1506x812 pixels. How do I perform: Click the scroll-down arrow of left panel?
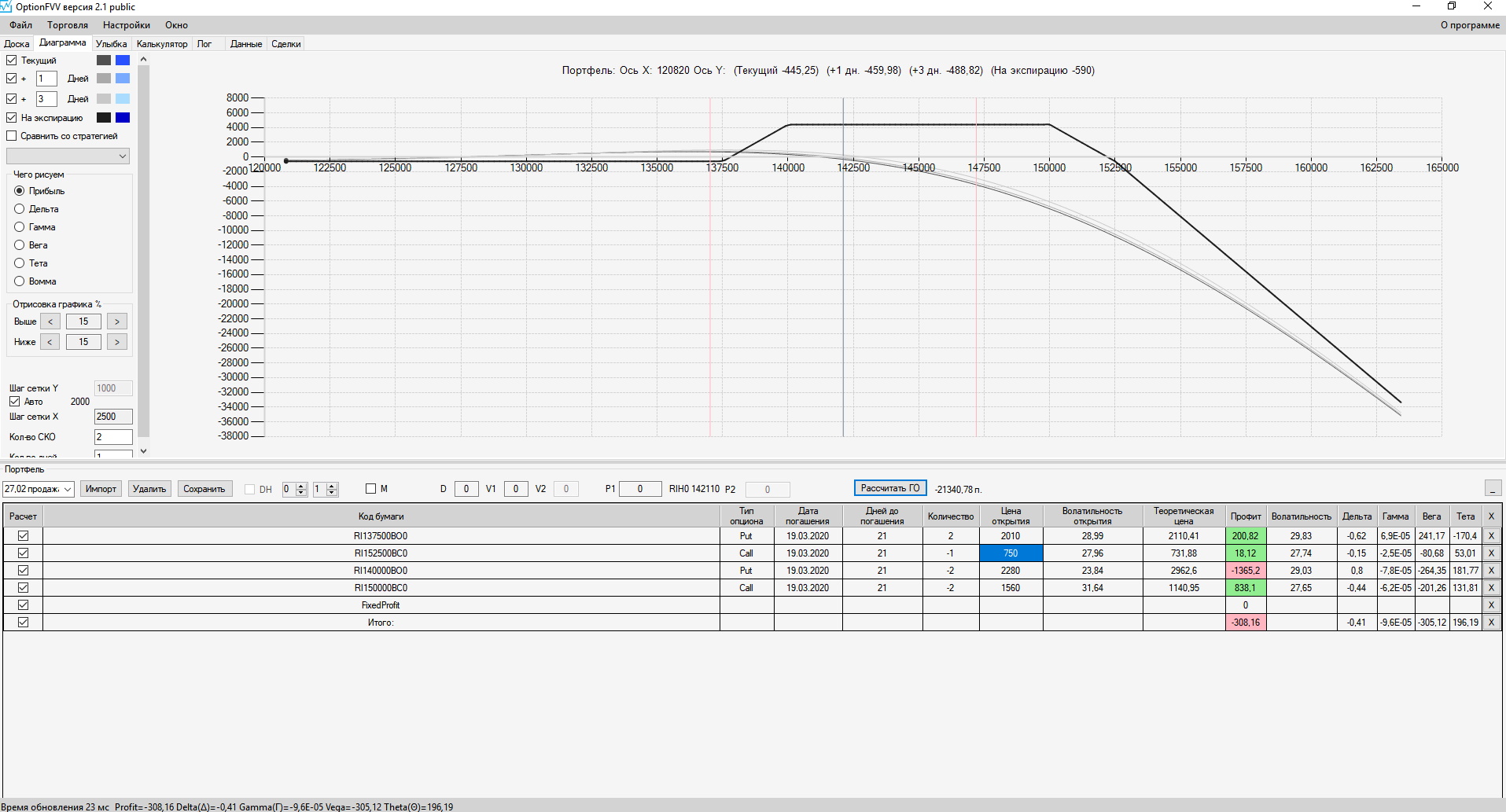[x=143, y=451]
